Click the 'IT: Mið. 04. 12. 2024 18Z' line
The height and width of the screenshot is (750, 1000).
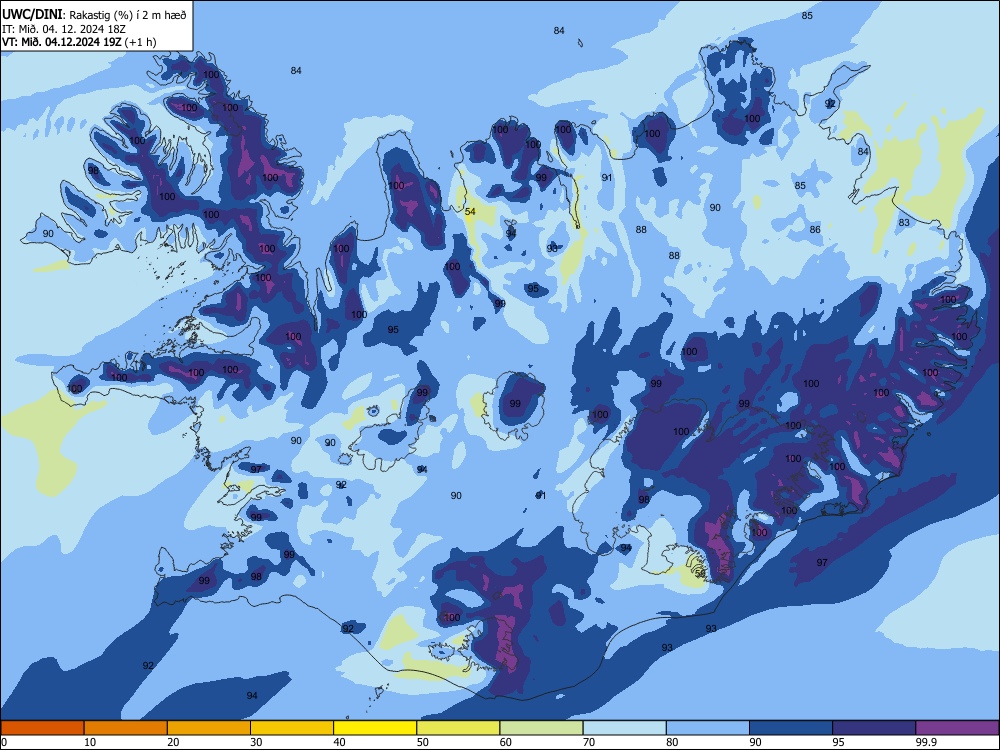[64, 29]
